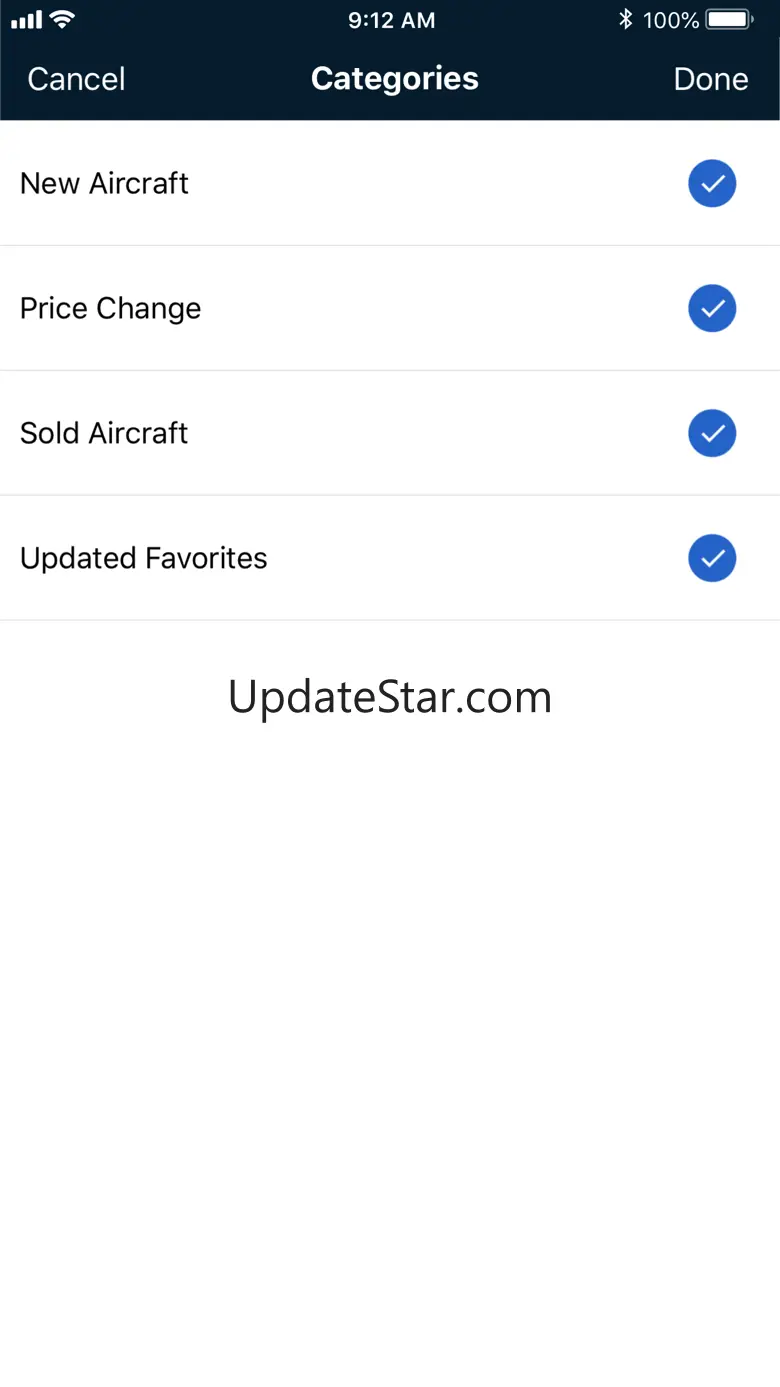Image resolution: width=780 pixels, height=1387 pixels.
Task: Tap the Updated Favorites label text
Action: pyautogui.click(x=143, y=559)
